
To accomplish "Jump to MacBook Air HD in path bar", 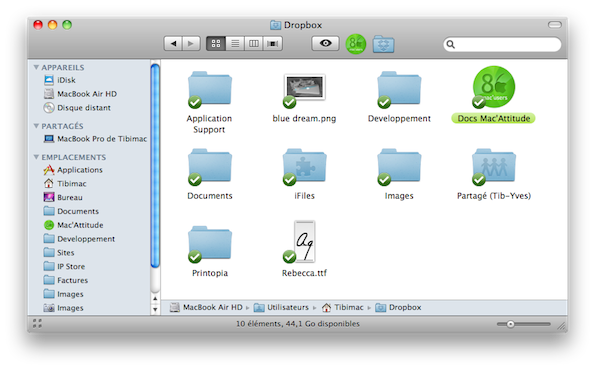I will [x=206, y=307].
